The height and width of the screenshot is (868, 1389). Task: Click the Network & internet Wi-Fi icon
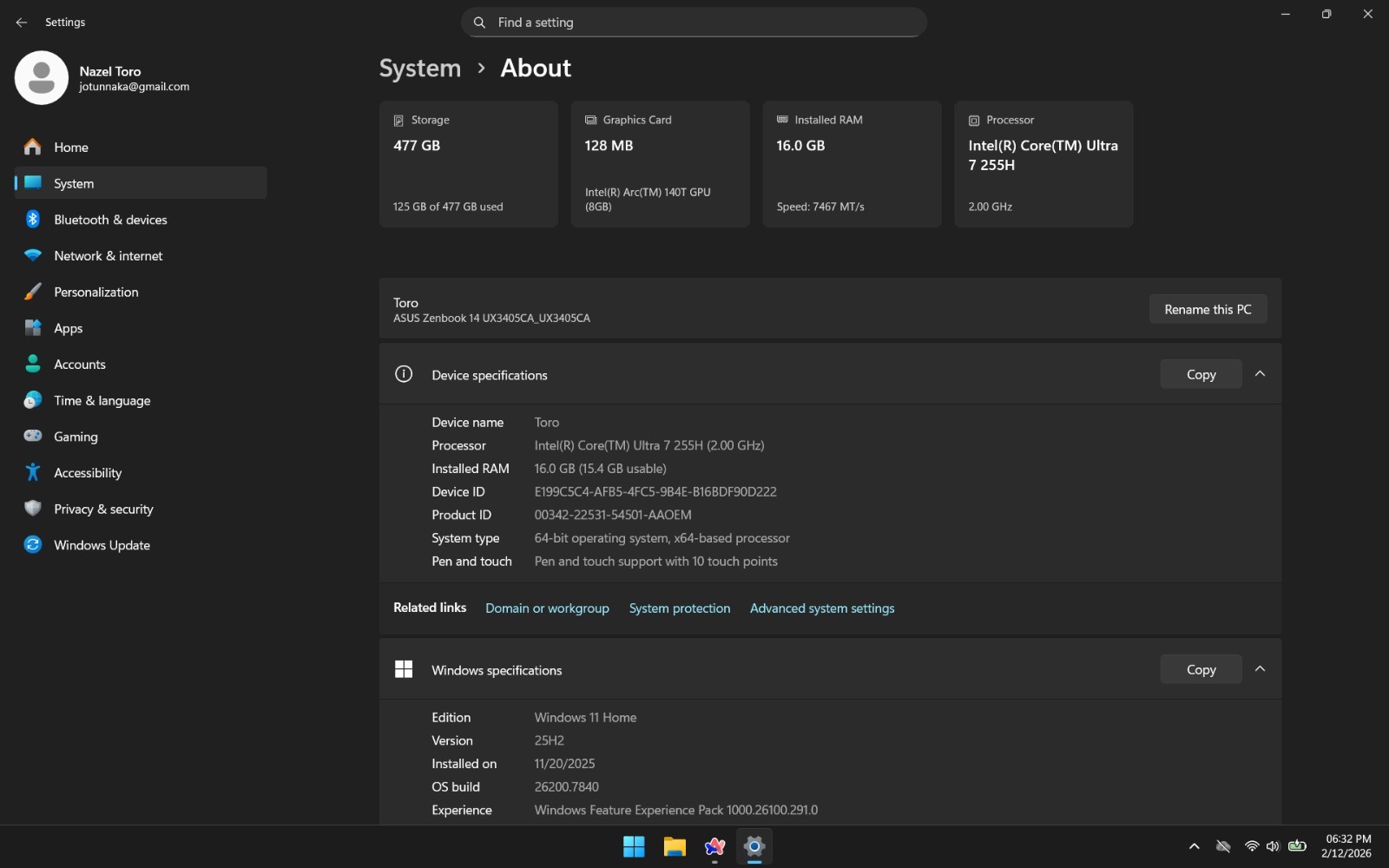33,256
